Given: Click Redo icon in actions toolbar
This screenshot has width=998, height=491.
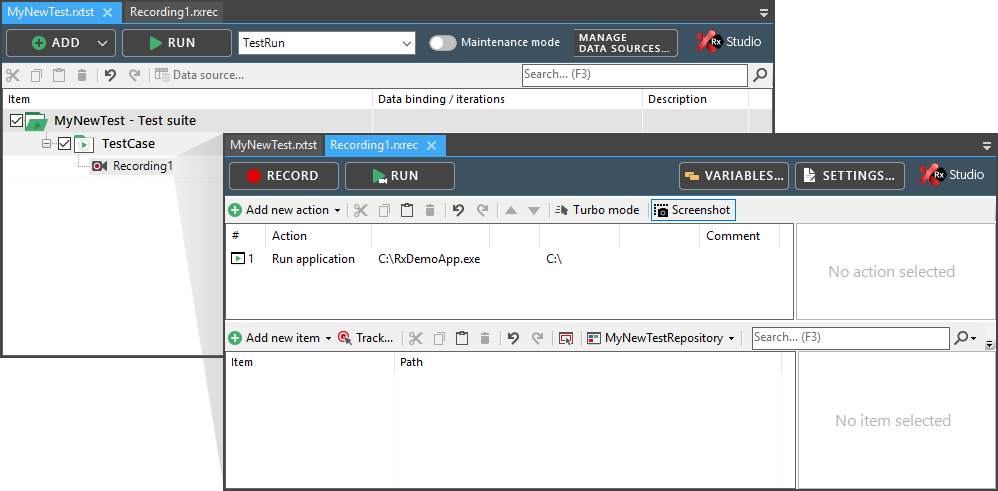Looking at the screenshot, I should pyautogui.click(x=482, y=210).
